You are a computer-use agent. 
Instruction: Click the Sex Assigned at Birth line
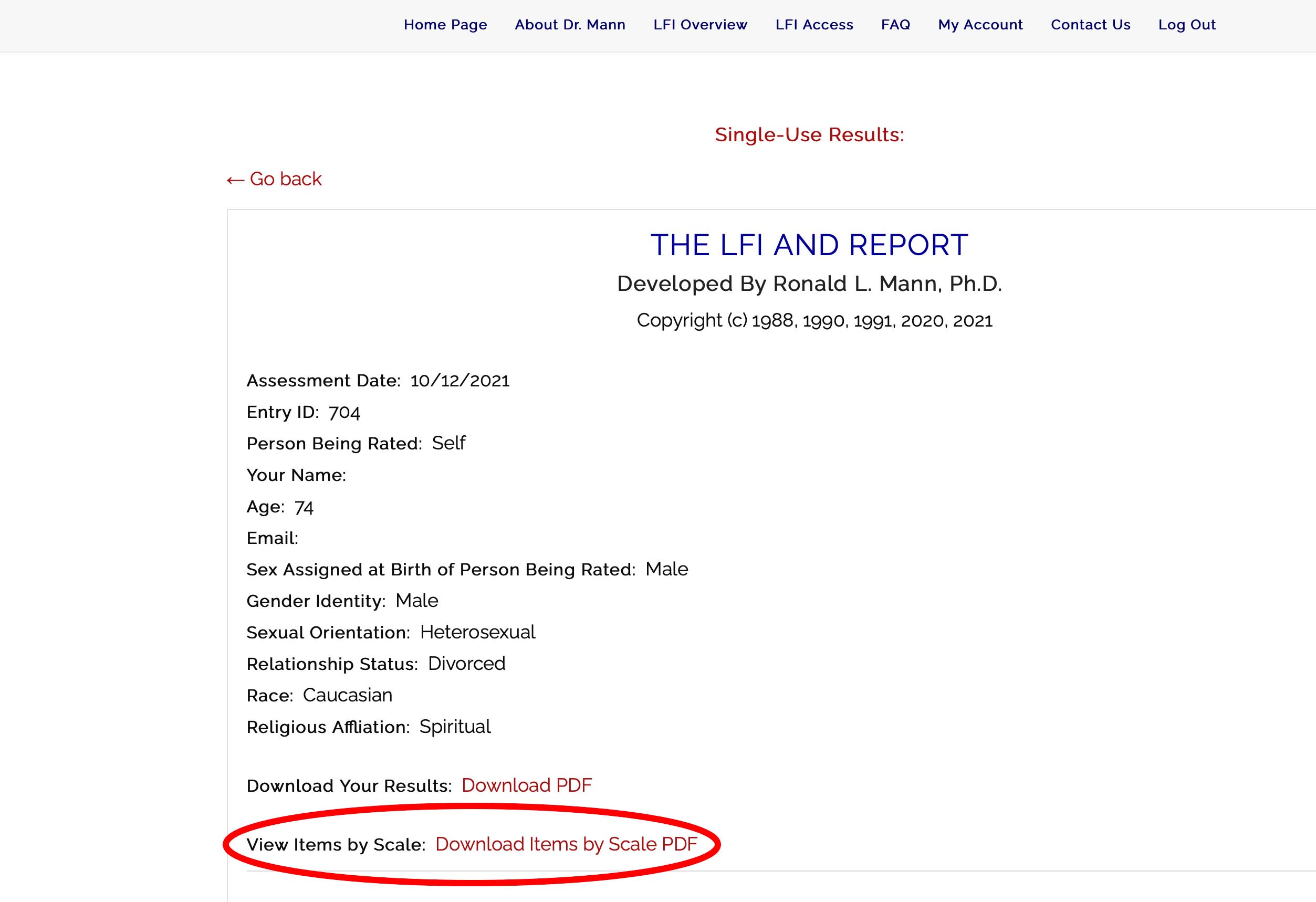[x=467, y=570]
